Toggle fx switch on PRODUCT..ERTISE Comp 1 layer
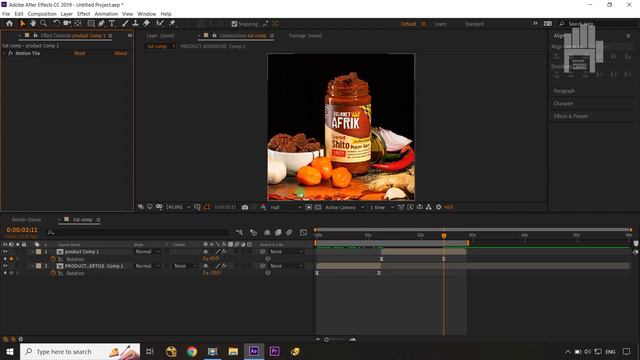This screenshot has height=360, width=640. [224, 266]
